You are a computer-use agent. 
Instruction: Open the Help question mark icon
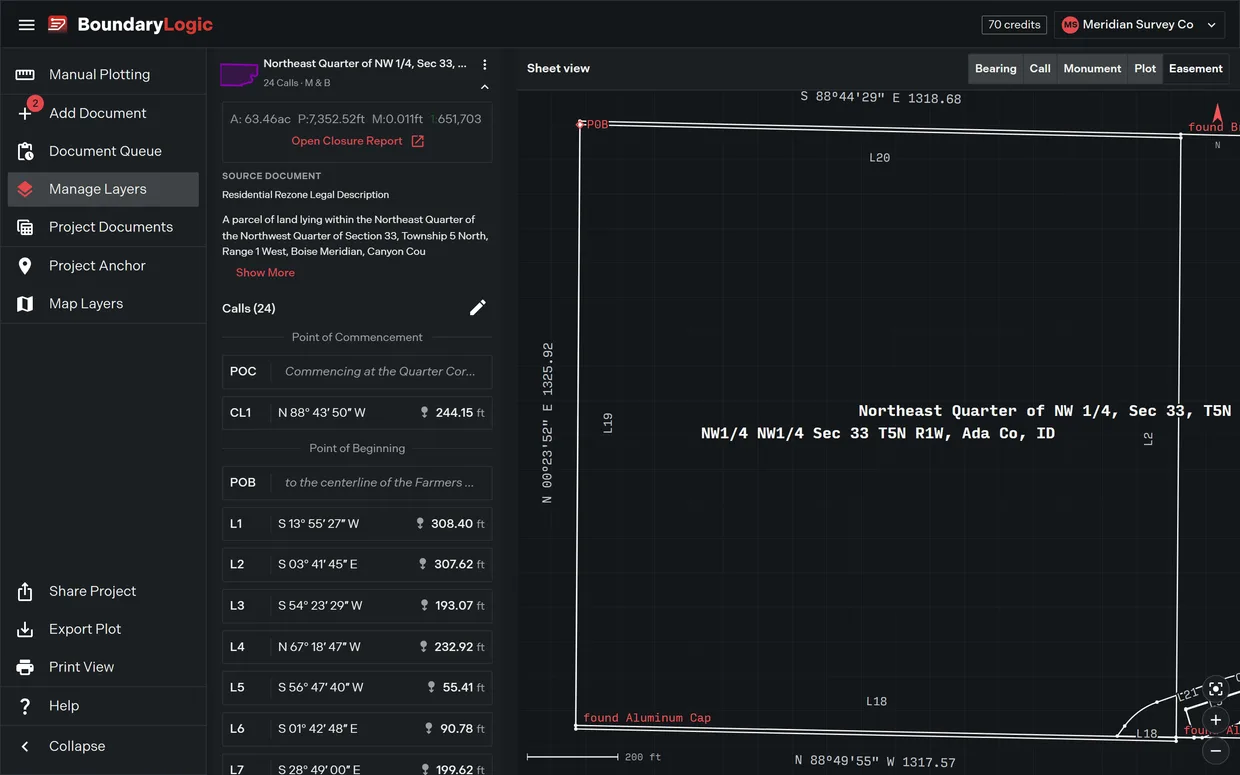point(25,706)
